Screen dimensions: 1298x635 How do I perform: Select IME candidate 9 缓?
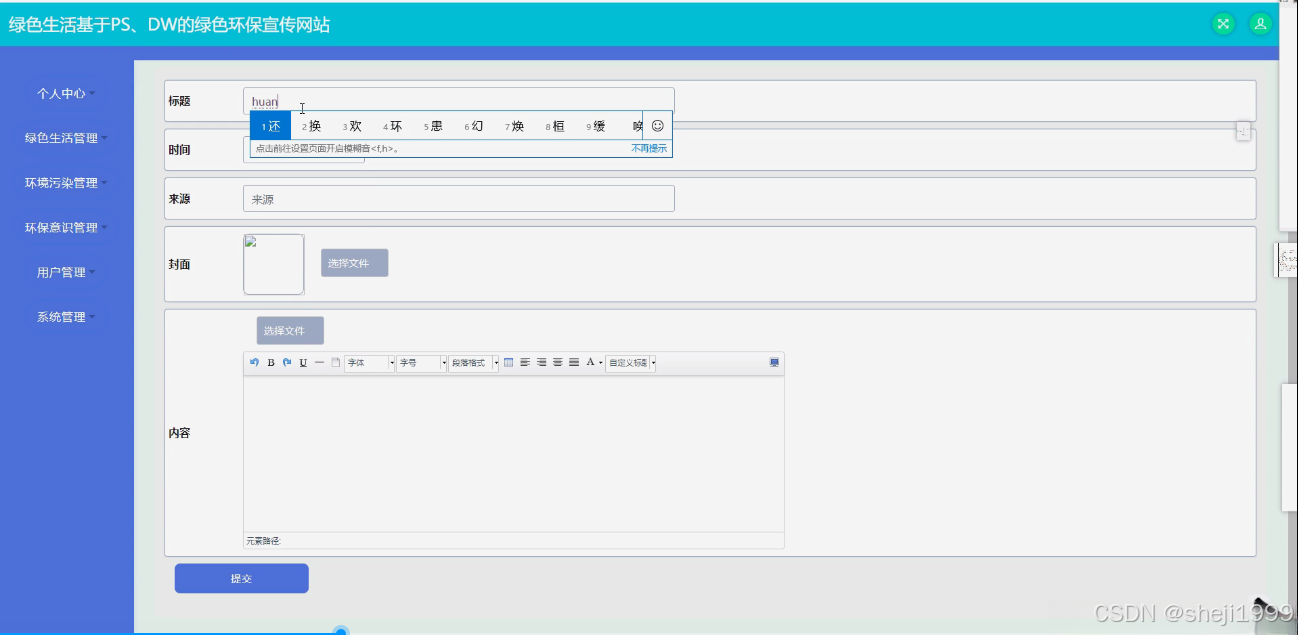[x=596, y=126]
